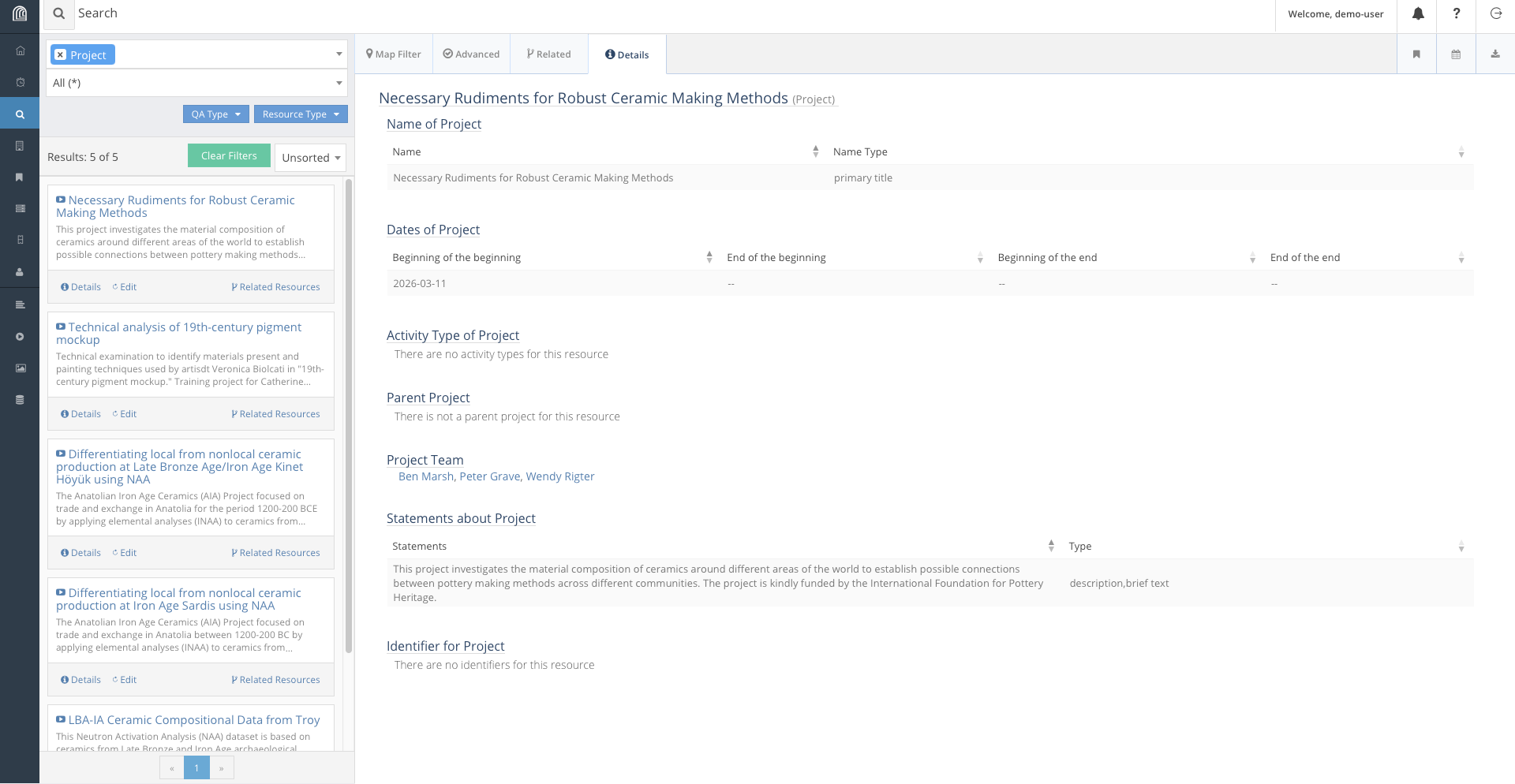Open recent edits via the clock sidebar icon
The height and width of the screenshot is (784, 1515).
click(x=20, y=82)
